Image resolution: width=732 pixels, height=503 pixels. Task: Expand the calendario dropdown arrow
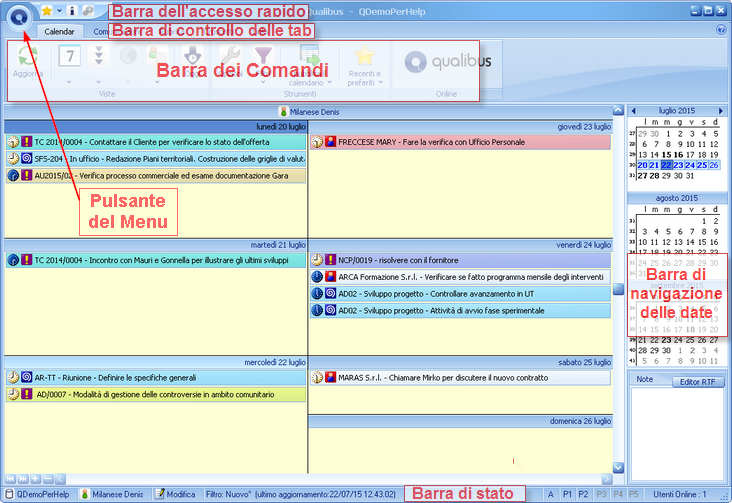330,82
